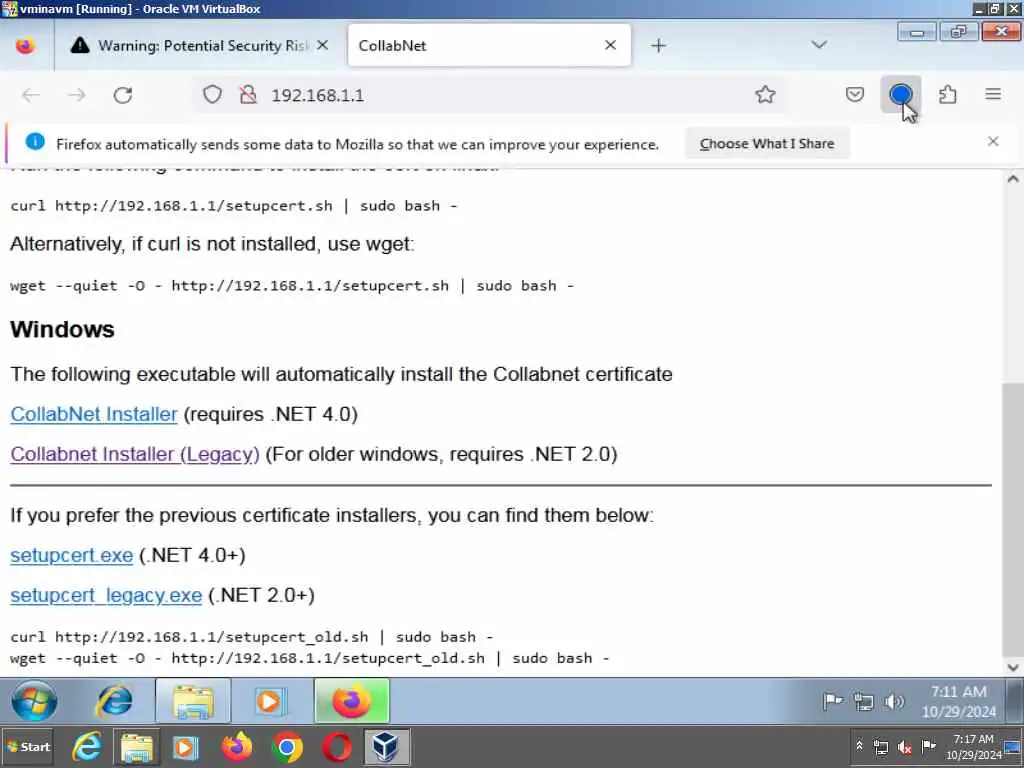This screenshot has width=1024, height=768.
Task: Open the Collabnet Installer (Legacy) link
Action: [135, 454]
